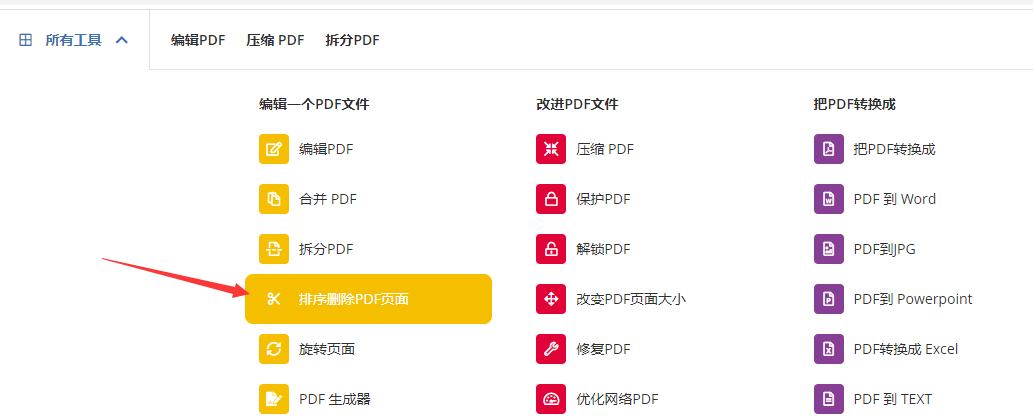Open the PDF到 Powerpoint link

coord(913,299)
